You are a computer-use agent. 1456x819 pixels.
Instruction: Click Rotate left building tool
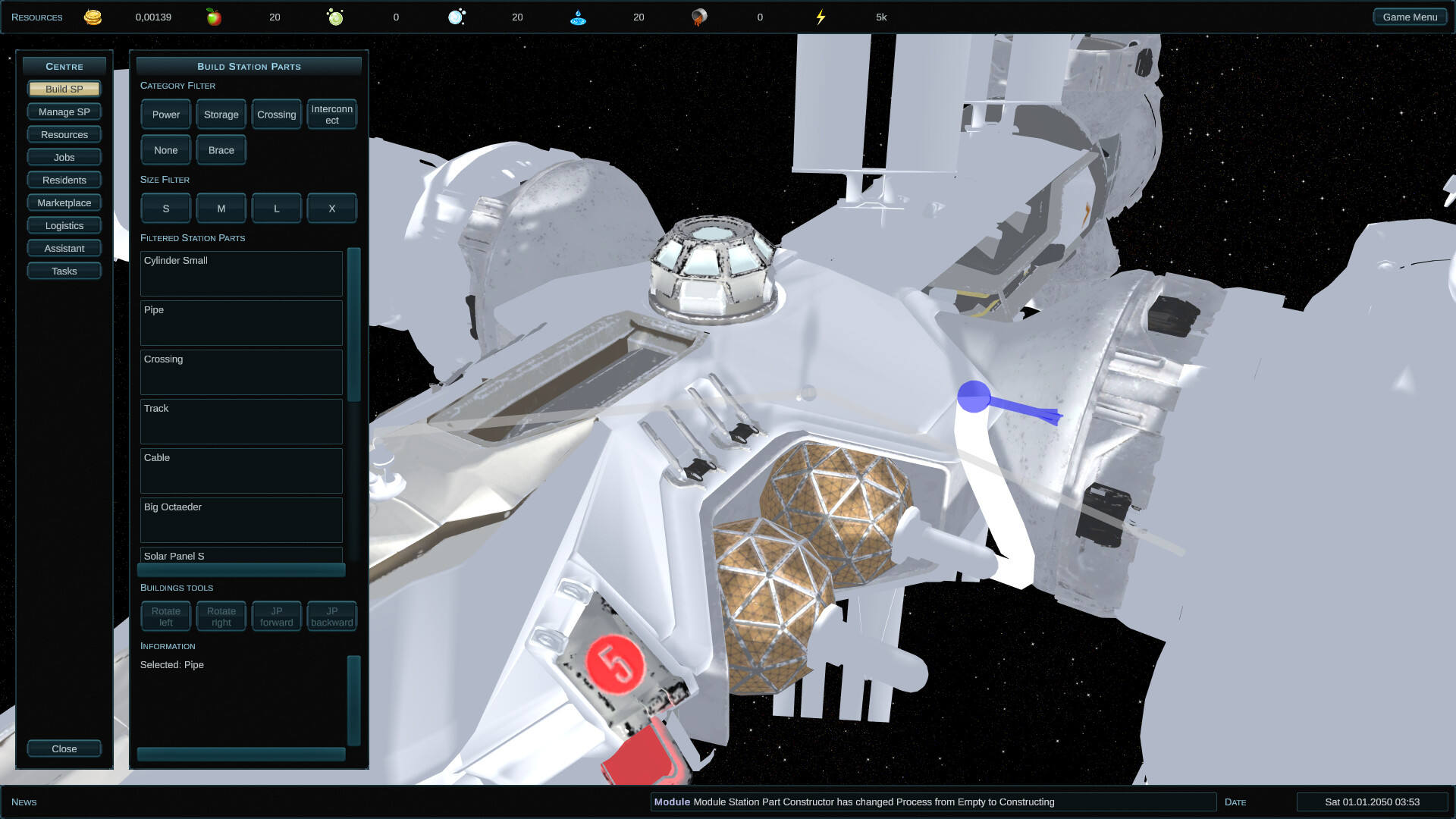(166, 617)
